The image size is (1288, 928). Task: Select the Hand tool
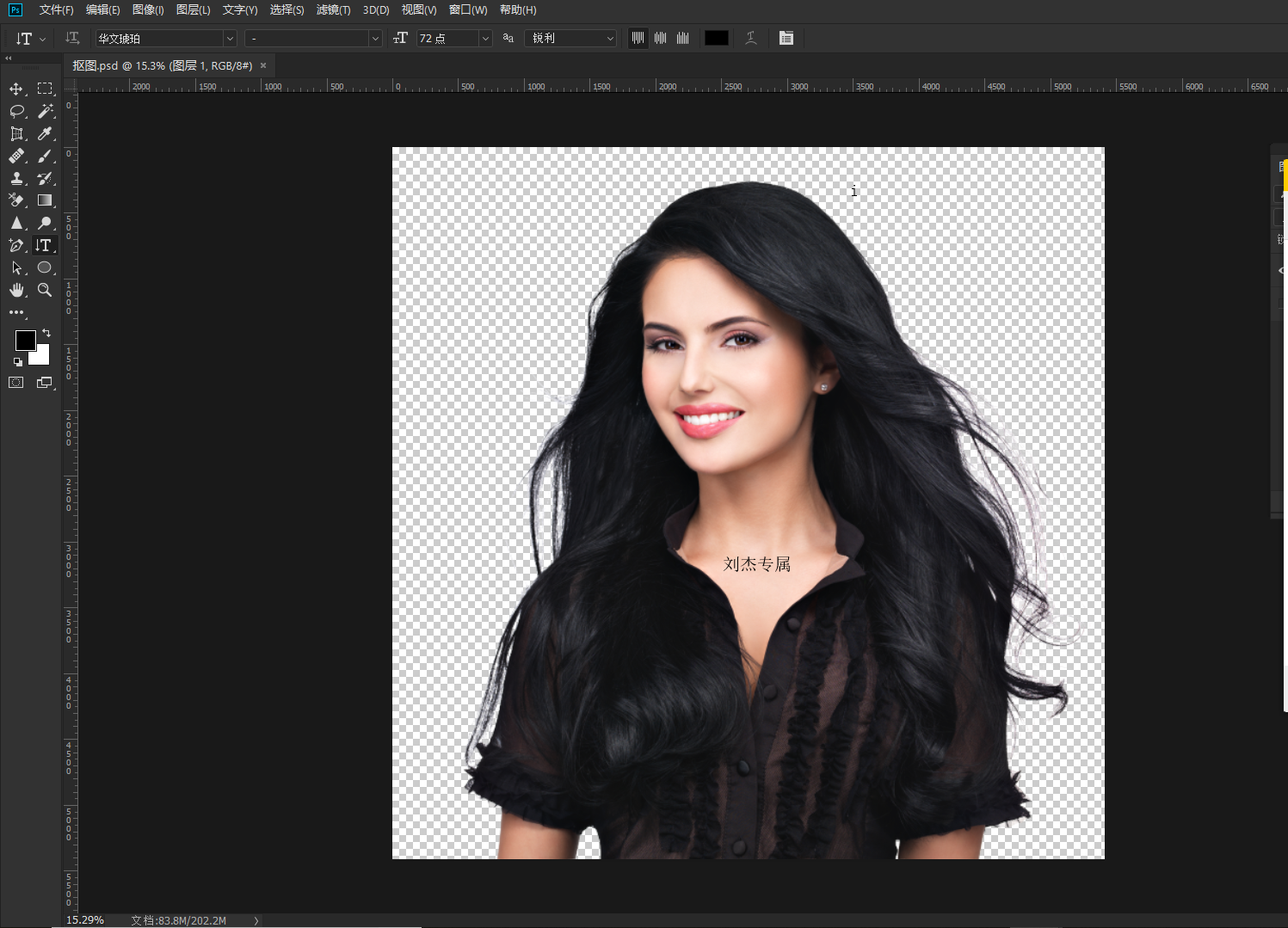tap(16, 290)
